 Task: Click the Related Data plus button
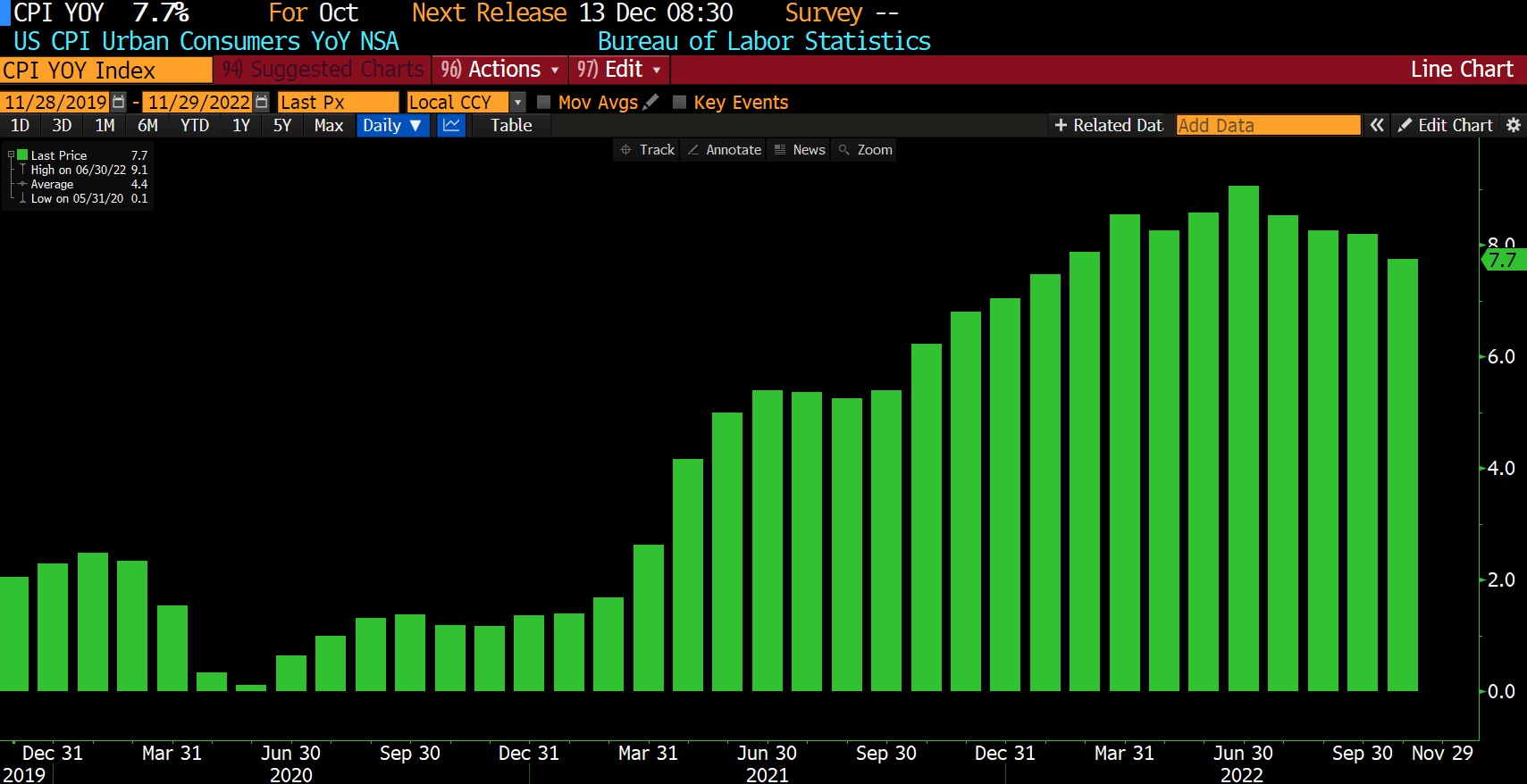pos(1109,126)
